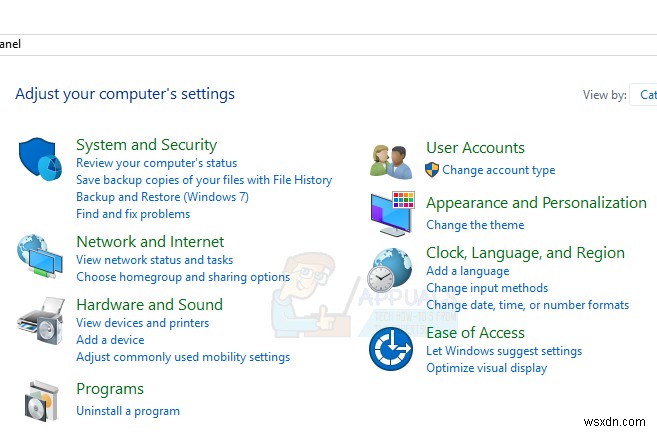
Task: Click Add a language link
Action: coord(467,271)
